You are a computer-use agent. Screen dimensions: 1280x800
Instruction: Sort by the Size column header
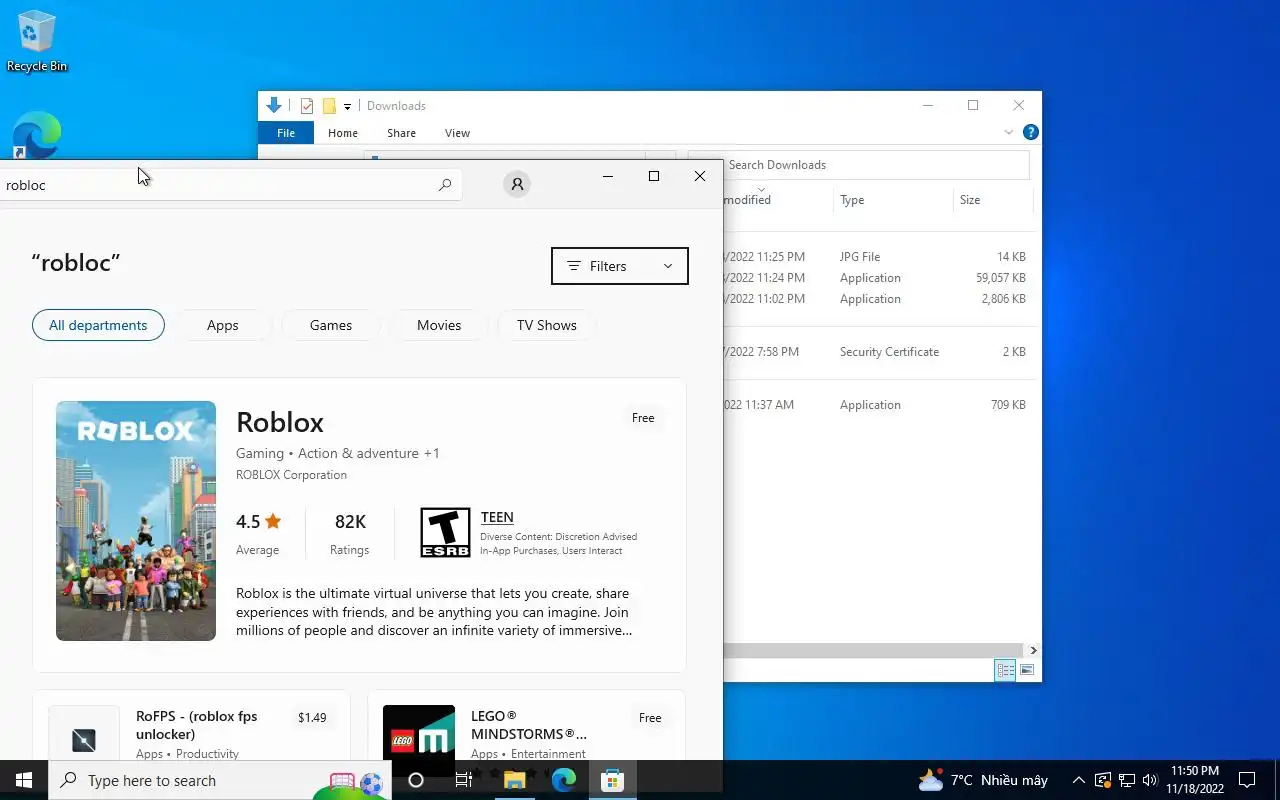click(x=992, y=200)
